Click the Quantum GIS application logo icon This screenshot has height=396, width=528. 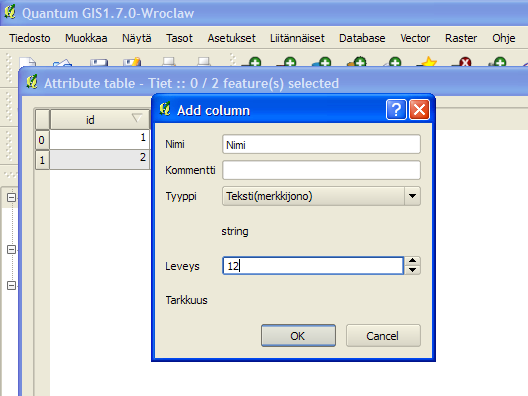(10, 12)
